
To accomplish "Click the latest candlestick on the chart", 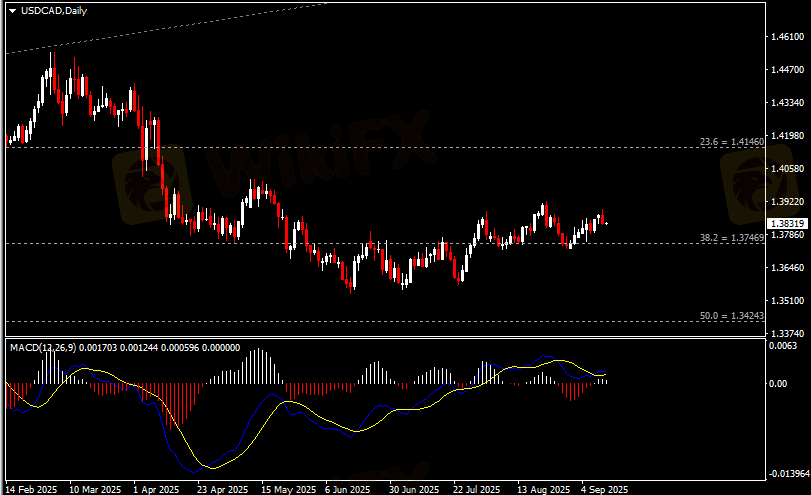I will [x=606, y=223].
